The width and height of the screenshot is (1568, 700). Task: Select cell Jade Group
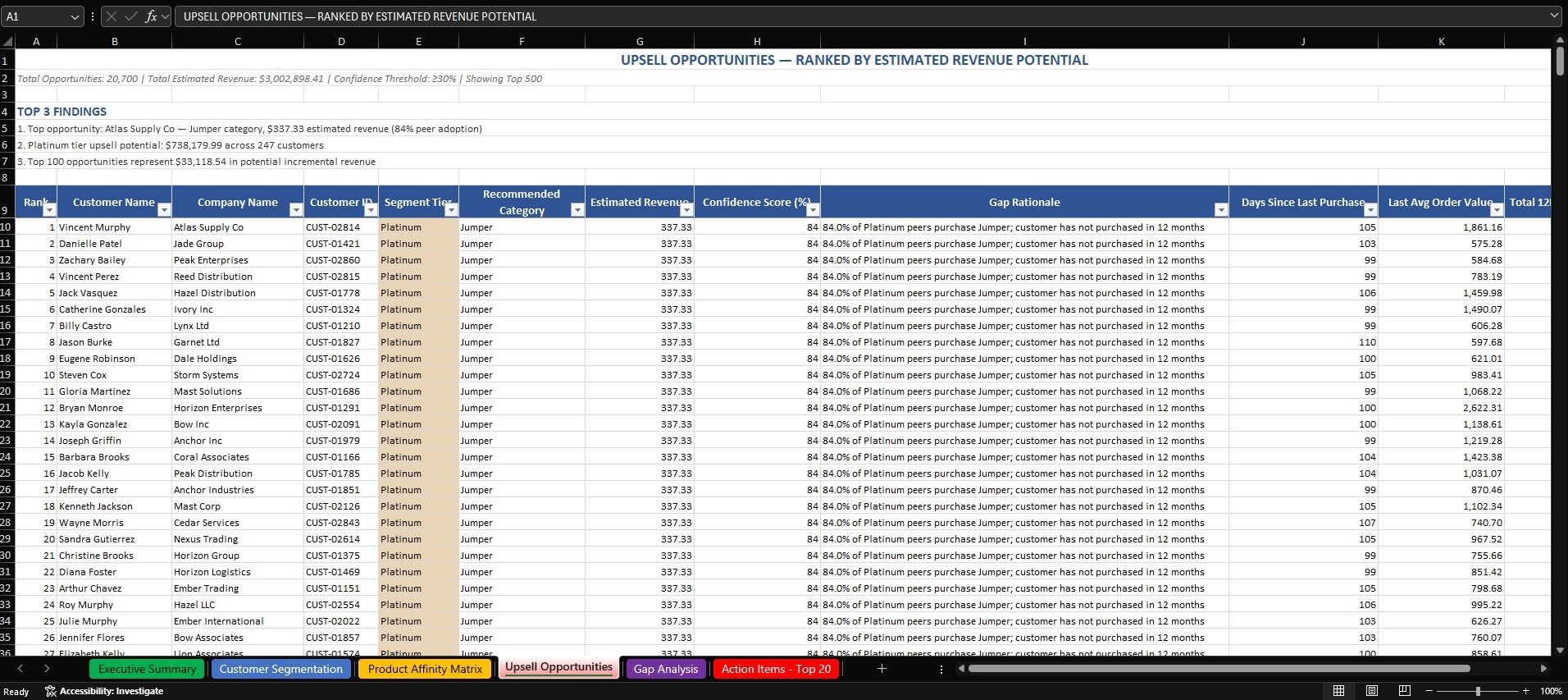(x=237, y=244)
